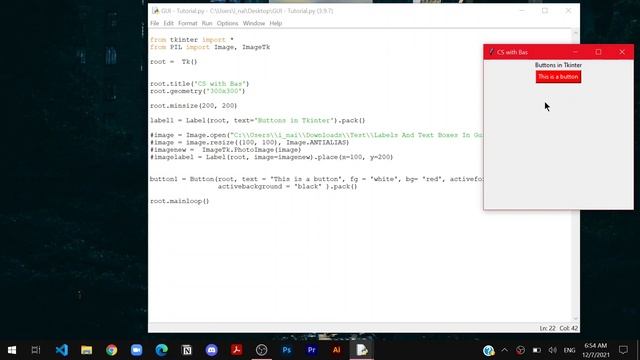Click the ENG language indicator
Screen dimensions: 640x360
569,350
